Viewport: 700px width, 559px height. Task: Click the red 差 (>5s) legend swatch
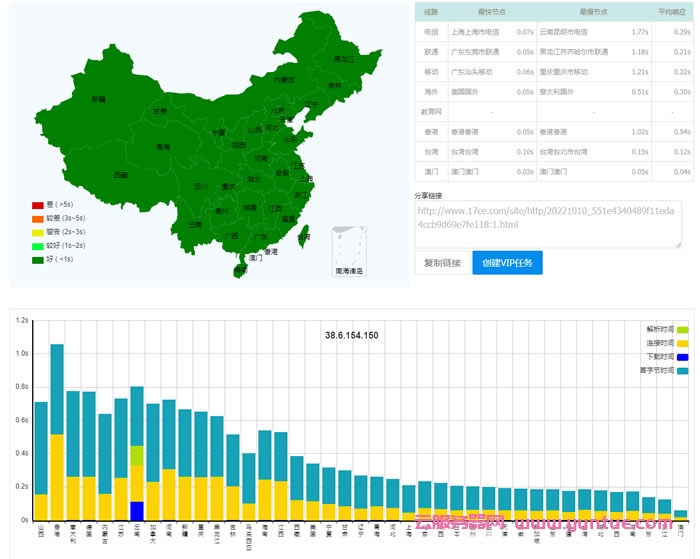point(38,204)
